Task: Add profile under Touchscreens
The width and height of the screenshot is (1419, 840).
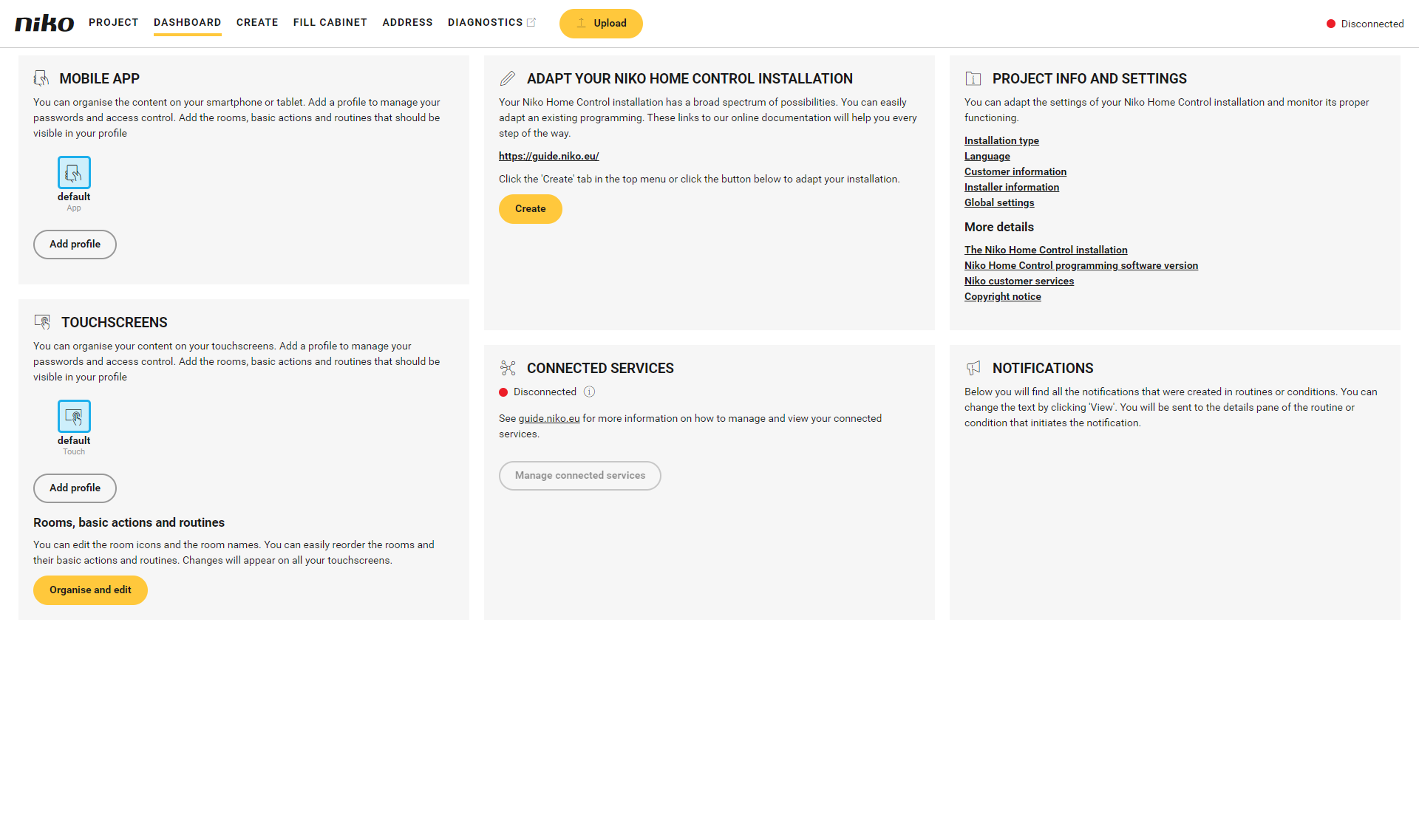Action: point(75,488)
